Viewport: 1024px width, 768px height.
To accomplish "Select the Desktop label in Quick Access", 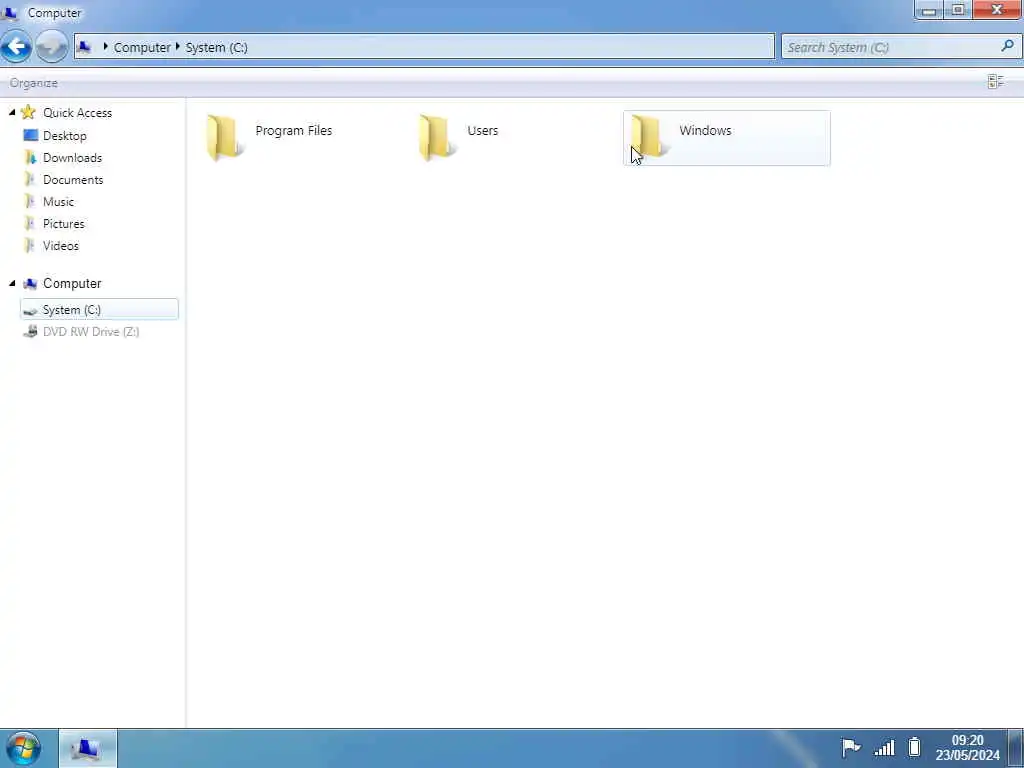I will point(65,136).
